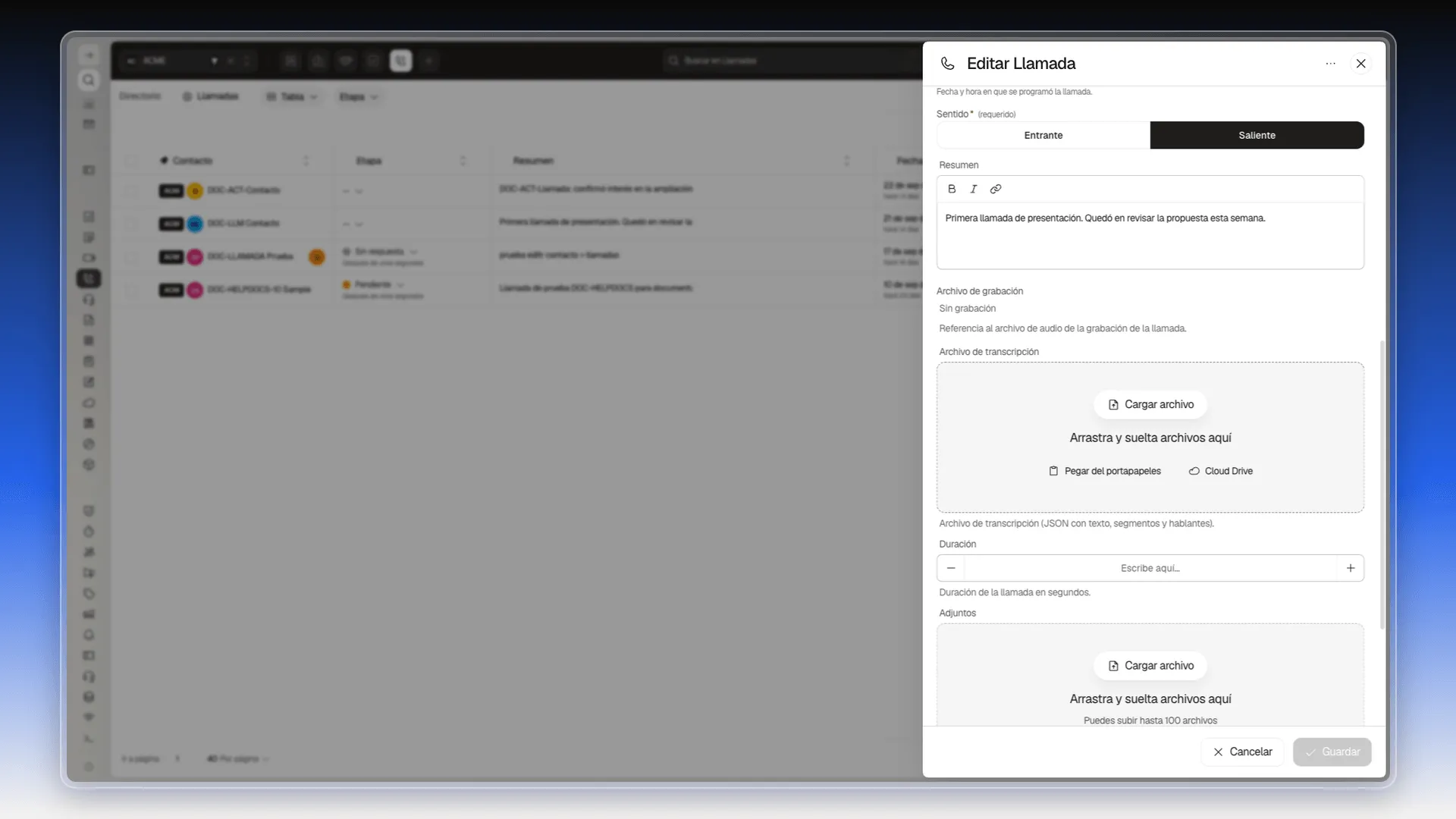This screenshot has width=1456, height=819.
Task: Click the highlighted calls icon in left sidebar
Action: [x=89, y=278]
